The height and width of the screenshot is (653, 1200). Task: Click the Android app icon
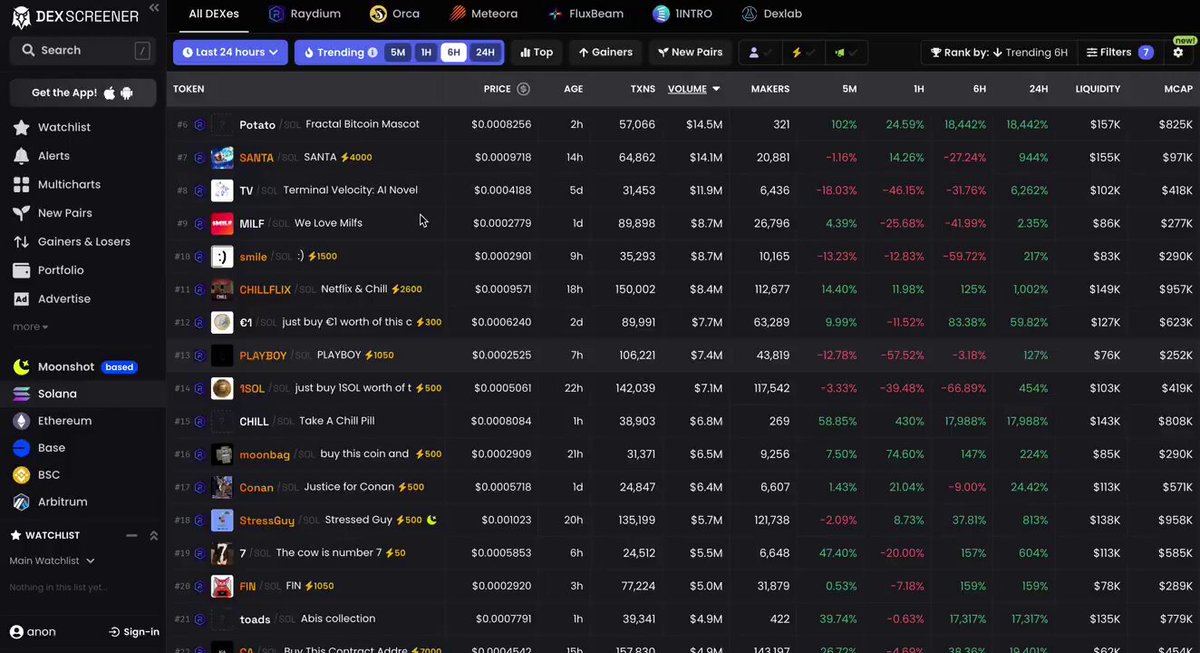coord(126,93)
